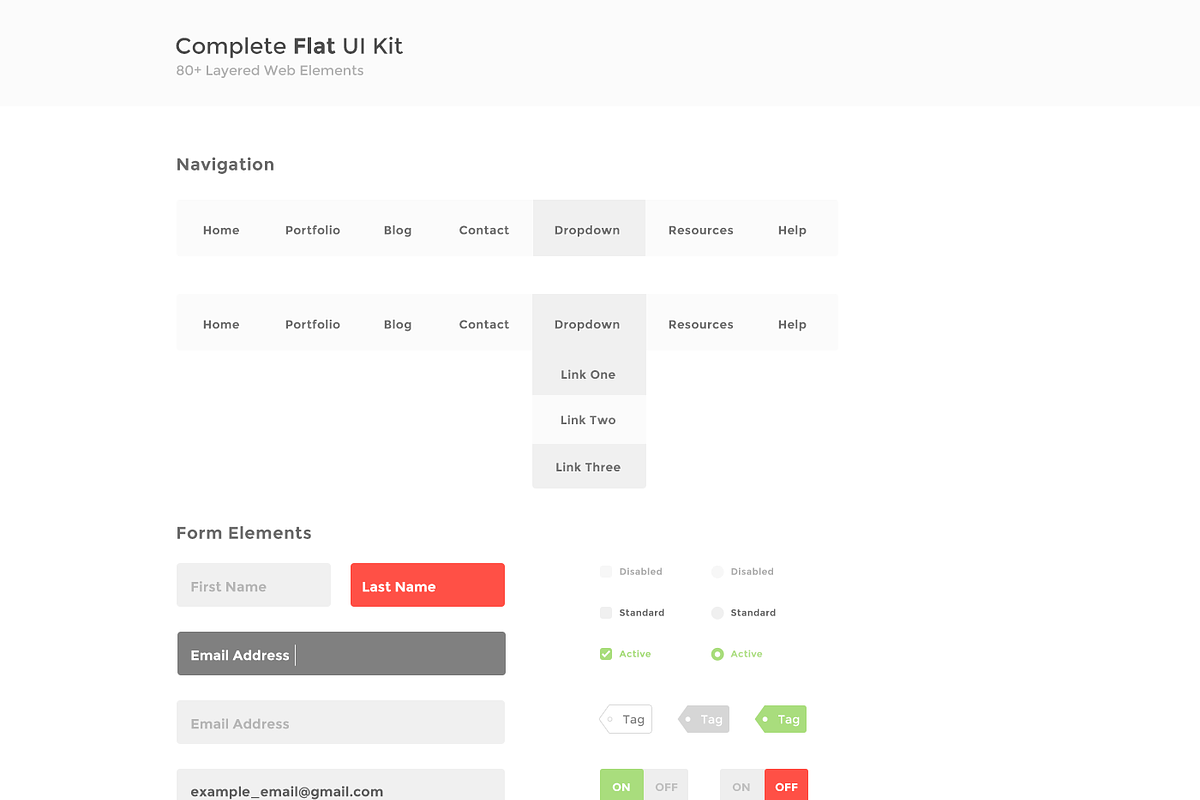Viewport: 1200px width, 800px height.
Task: Open the Dropdown menu in the top navigation
Action: click(588, 229)
